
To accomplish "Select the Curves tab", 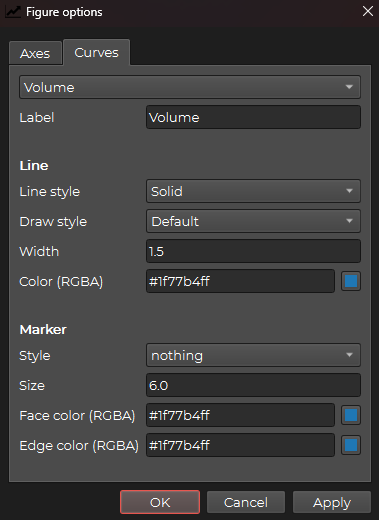I will point(96,52).
